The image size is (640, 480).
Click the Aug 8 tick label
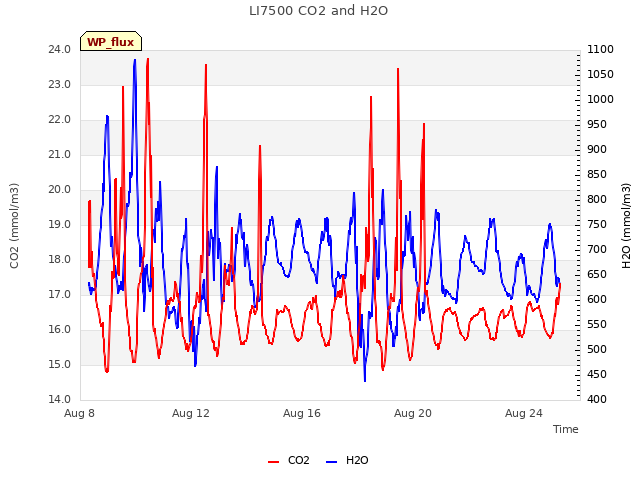click(x=79, y=413)
